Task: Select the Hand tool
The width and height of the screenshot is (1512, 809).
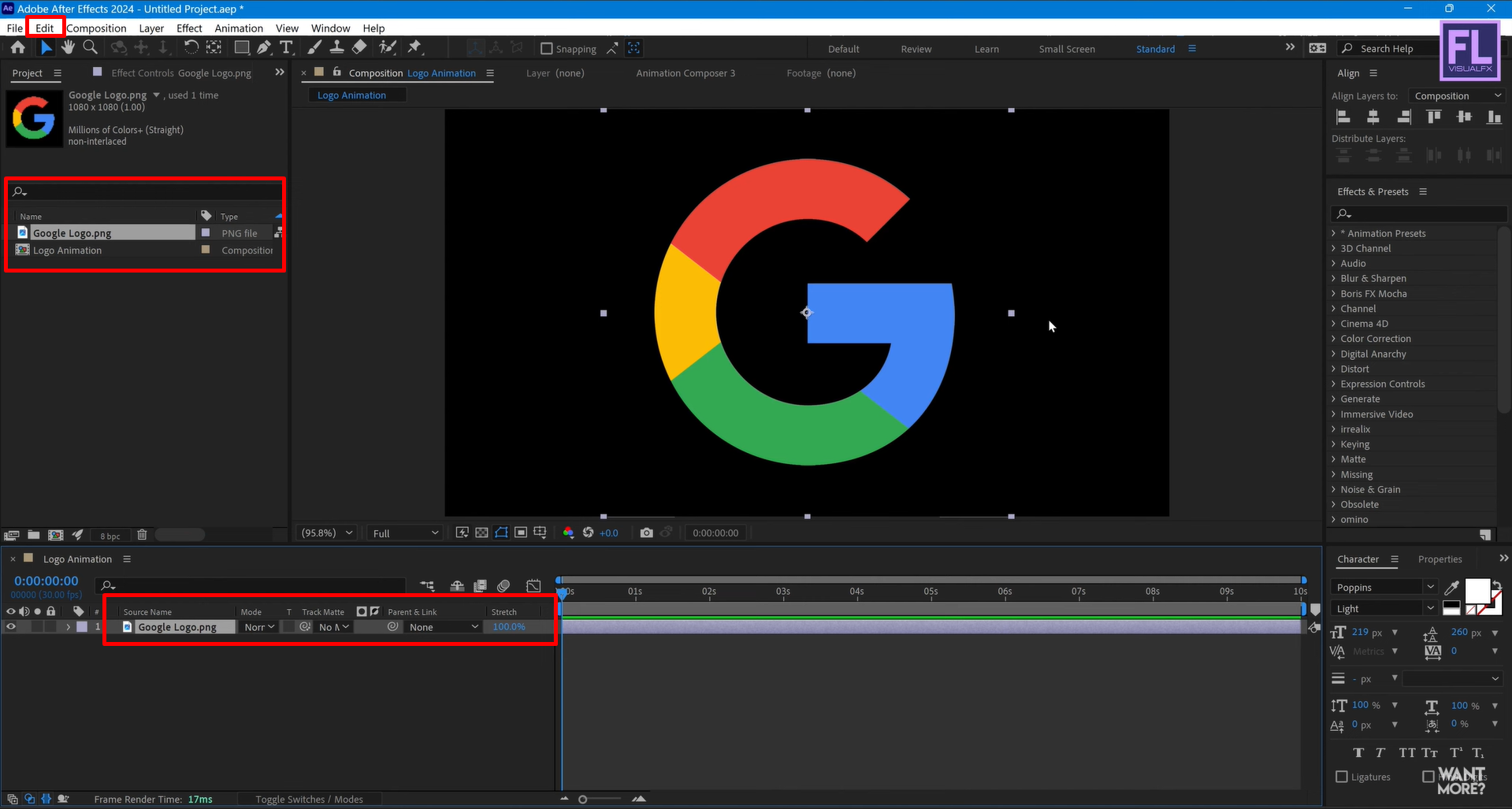Action: coord(68,48)
